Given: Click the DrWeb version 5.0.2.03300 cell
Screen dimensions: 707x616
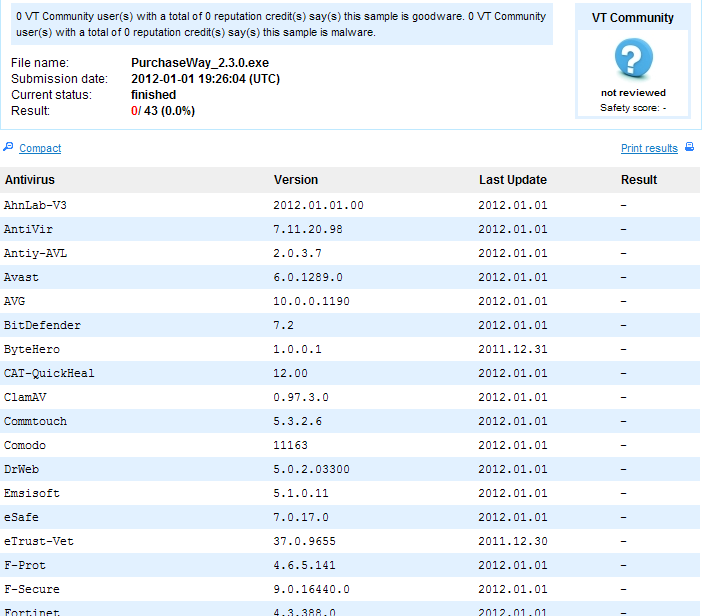Looking at the screenshot, I should pyautogui.click(x=311, y=469).
